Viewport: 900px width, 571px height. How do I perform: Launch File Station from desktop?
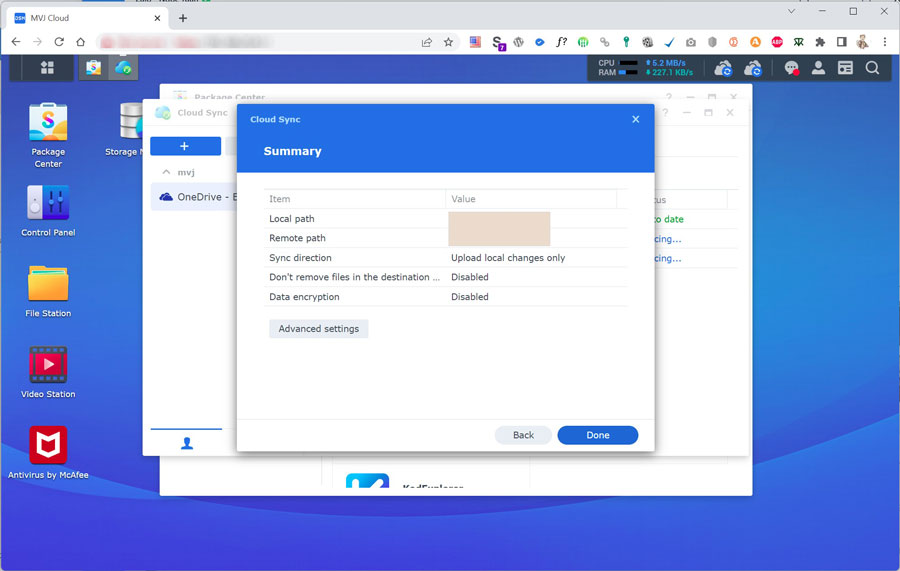[x=48, y=285]
